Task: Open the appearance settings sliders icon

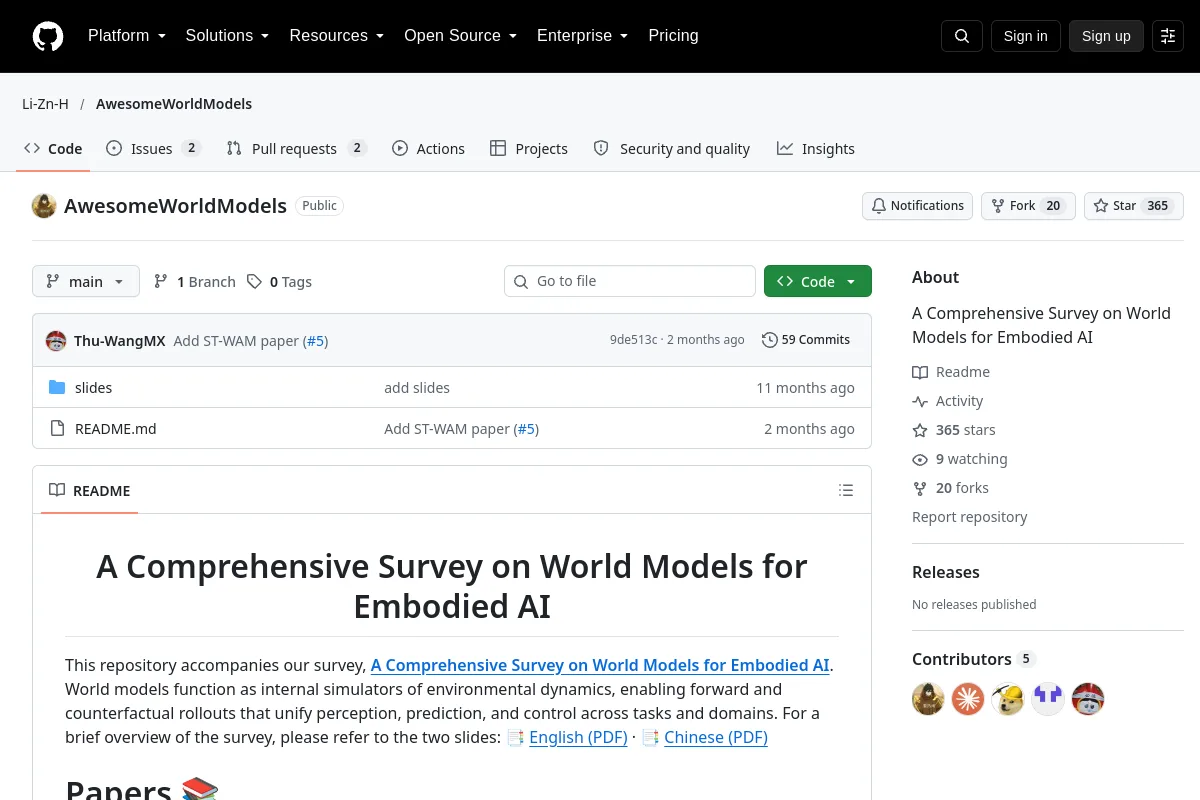Action: click(1168, 36)
